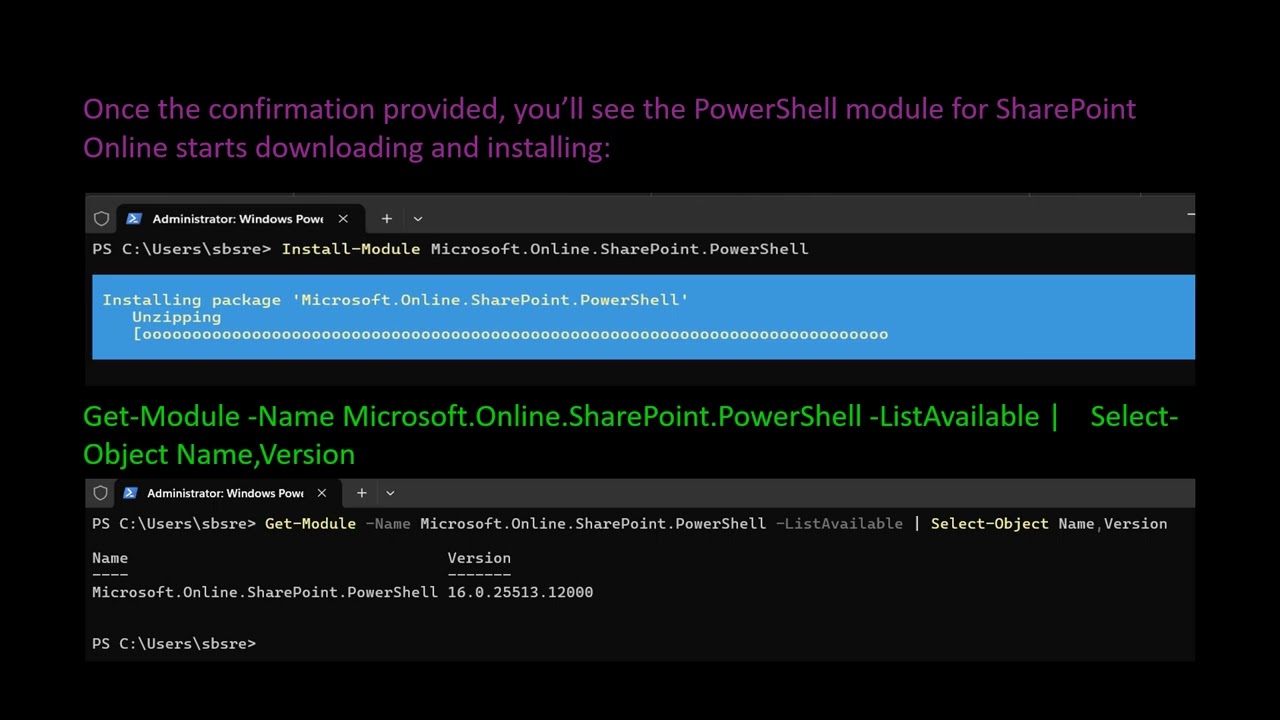Screen dimensions: 1280x720
Task: Click the 'Version' column header
Action: point(479,558)
